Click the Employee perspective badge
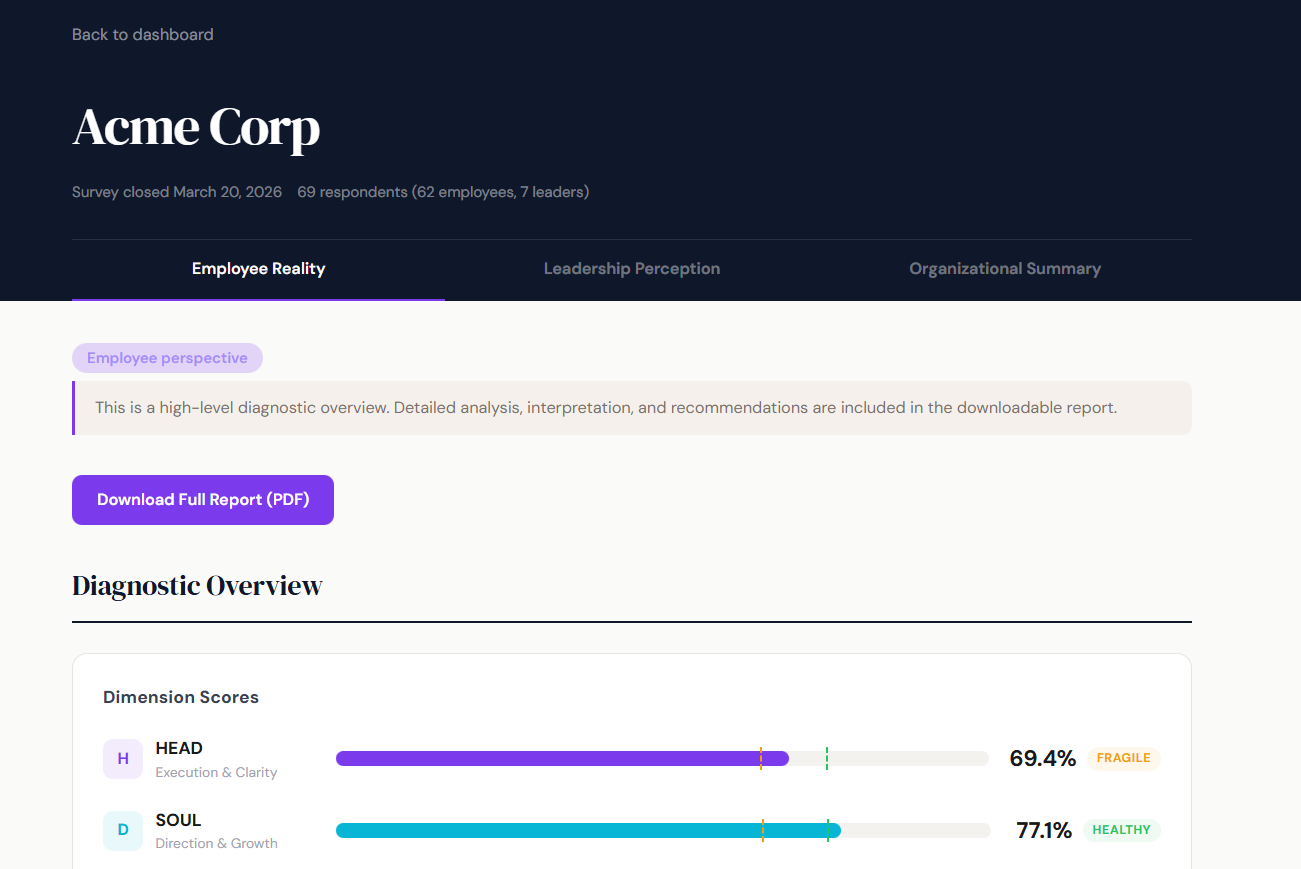 coord(167,358)
